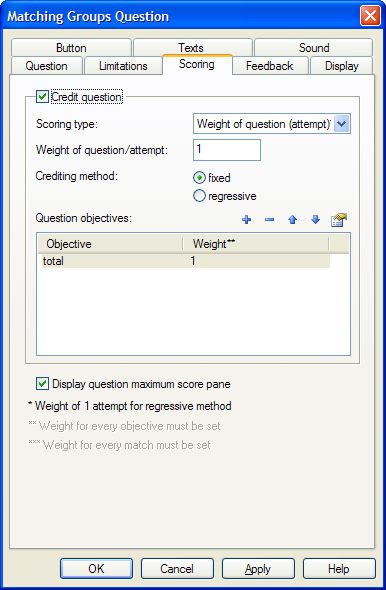Click into Weight of question/attempt field
The width and height of the screenshot is (386, 590).
(x=227, y=150)
